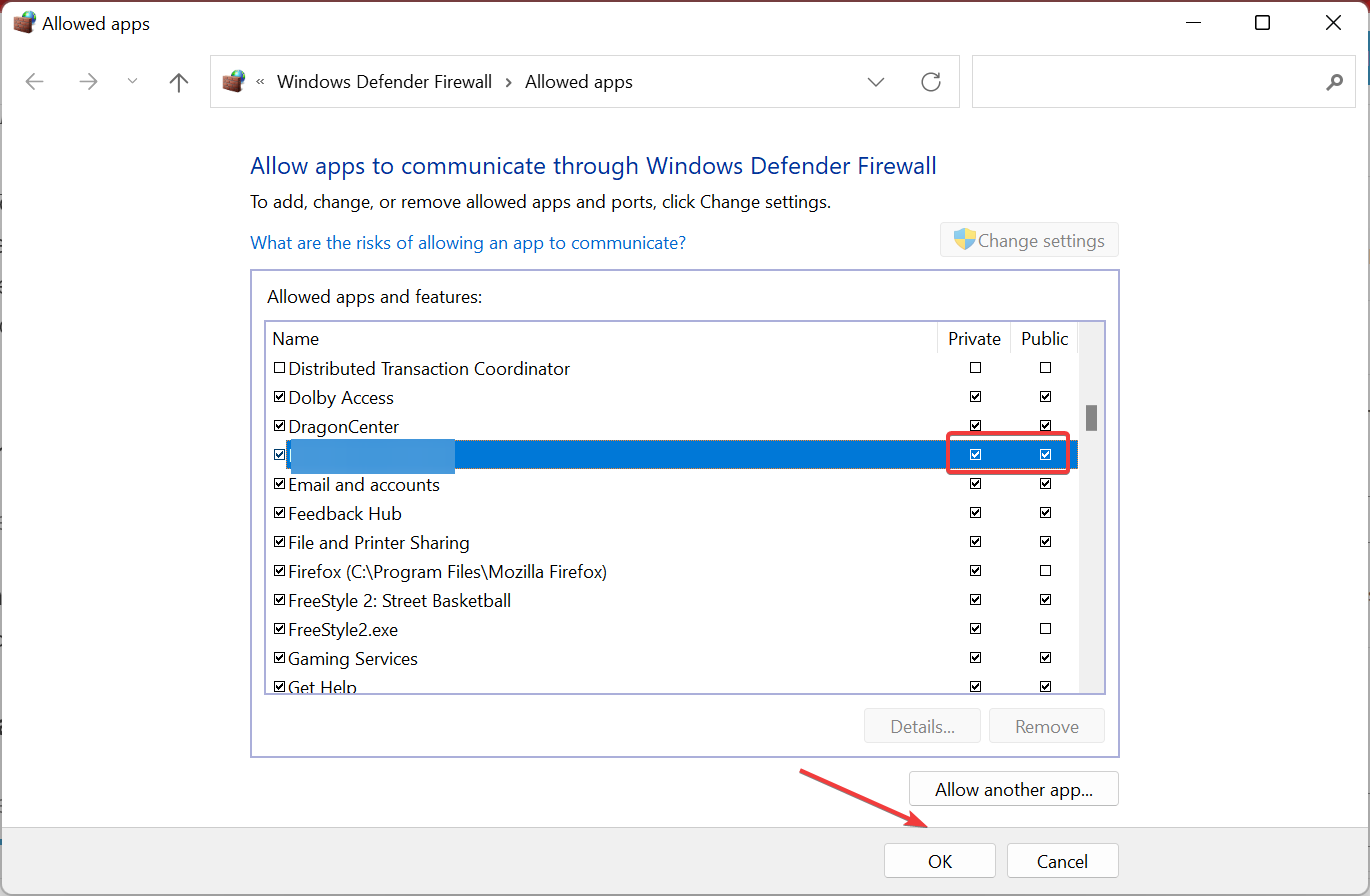This screenshot has height=896, width=1370.
Task: Go up one folder level arrow
Action: 179,82
